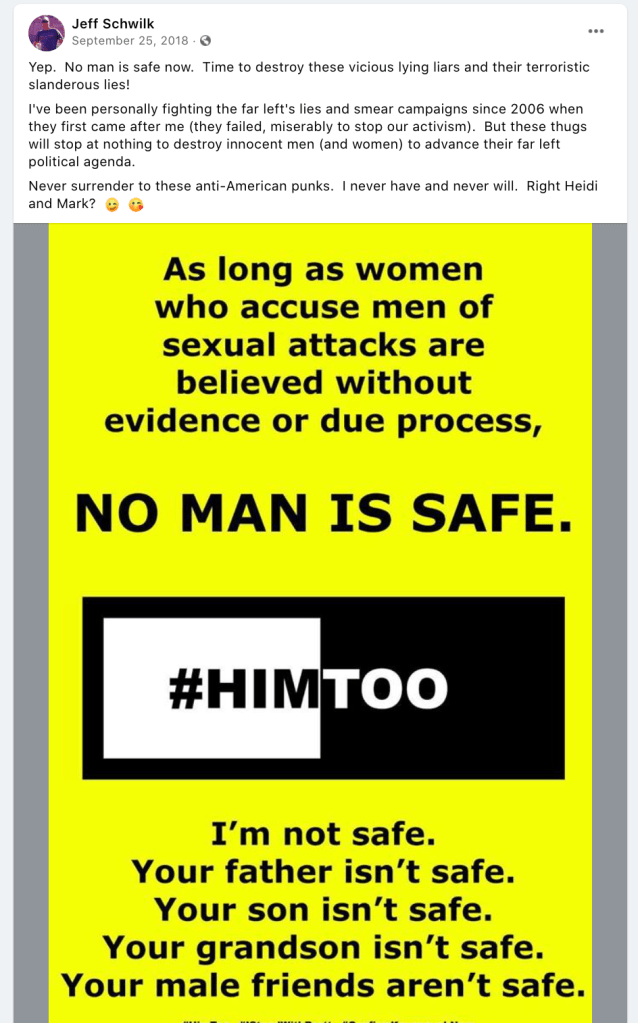Click the "As long as women" poster paragraph
638x1023 pixels.
tap(323, 345)
